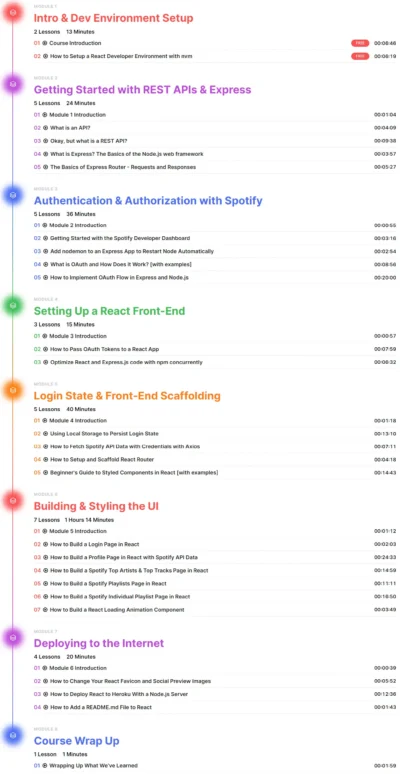This screenshot has width=400, height=774.
Task: Click FREE badge on Course Introduction lesson
Action: tap(360, 43)
